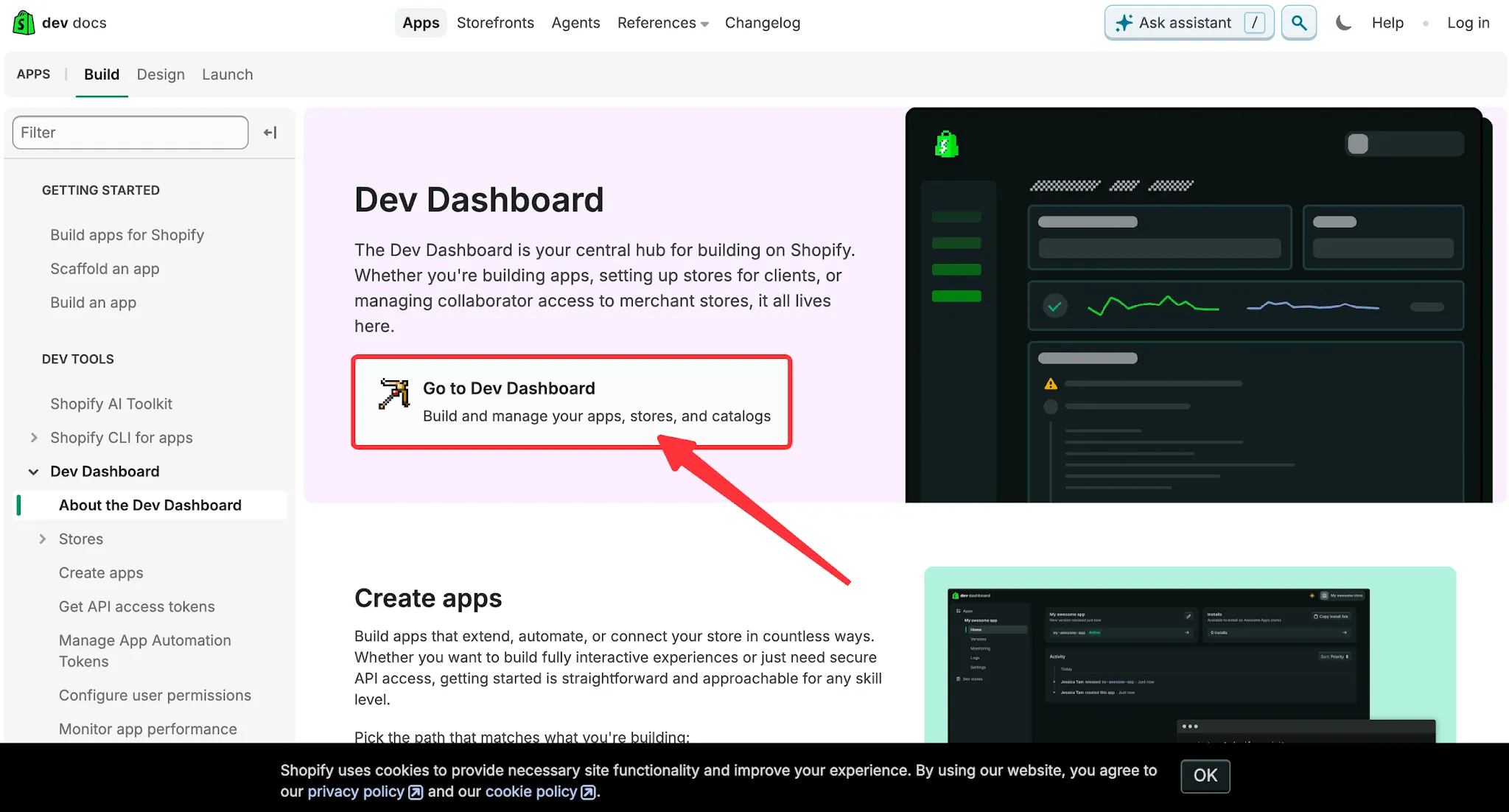Focus the sidebar Filter input field
The width and height of the screenshot is (1509, 812).
130,133
